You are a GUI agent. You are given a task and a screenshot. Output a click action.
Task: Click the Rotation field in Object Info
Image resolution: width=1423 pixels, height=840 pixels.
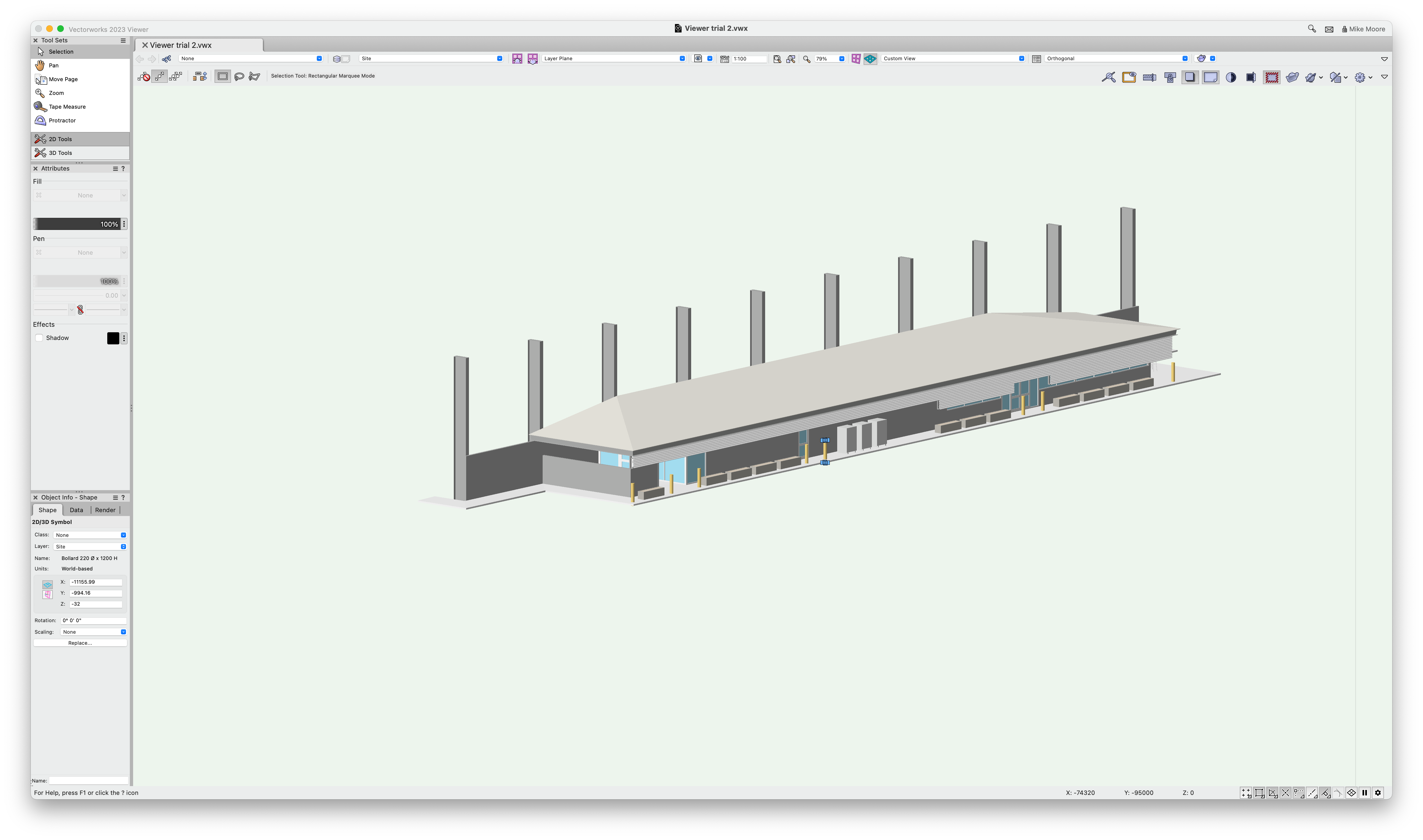click(x=94, y=621)
